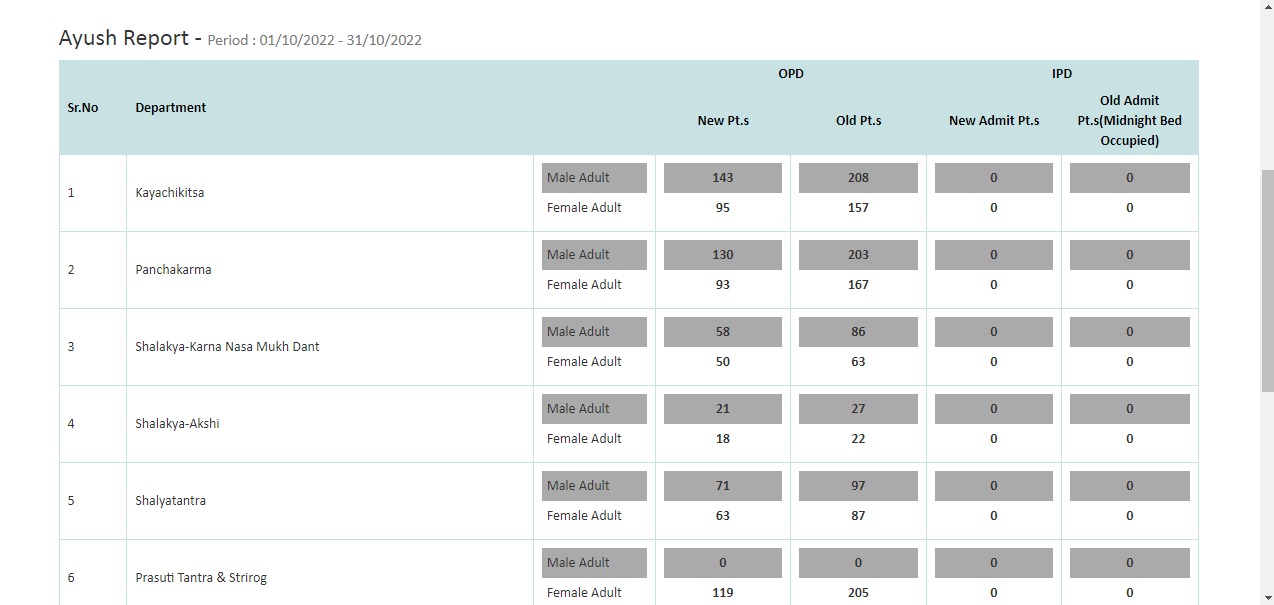This screenshot has width=1274, height=605.
Task: Click the New Pt.s column header
Action: click(x=723, y=121)
